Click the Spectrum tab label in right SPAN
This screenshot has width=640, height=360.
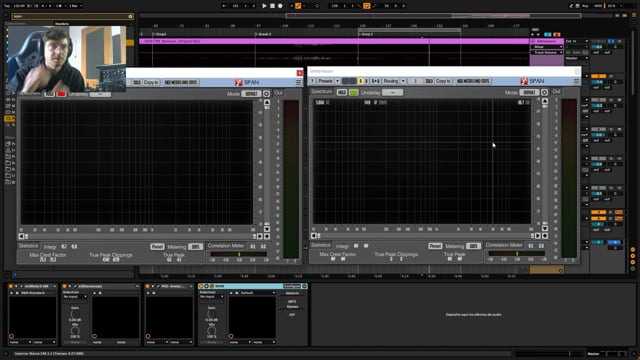322,92
